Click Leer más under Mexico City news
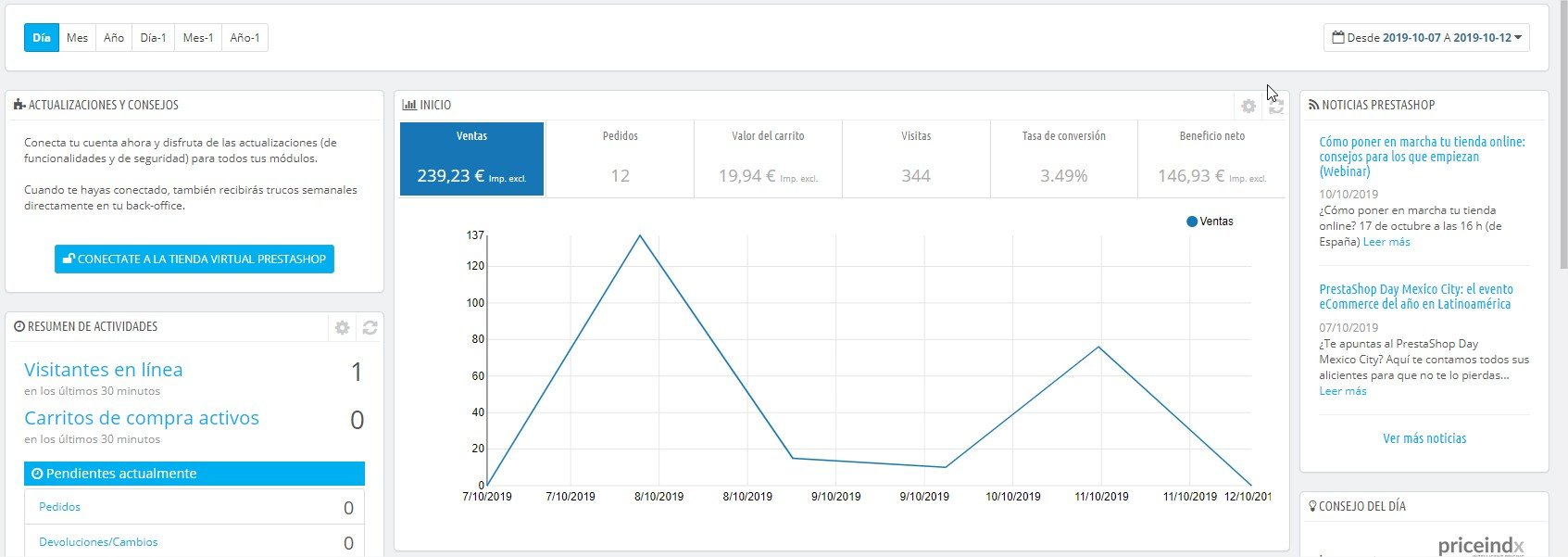Image resolution: width=1568 pixels, height=557 pixels. click(1343, 391)
